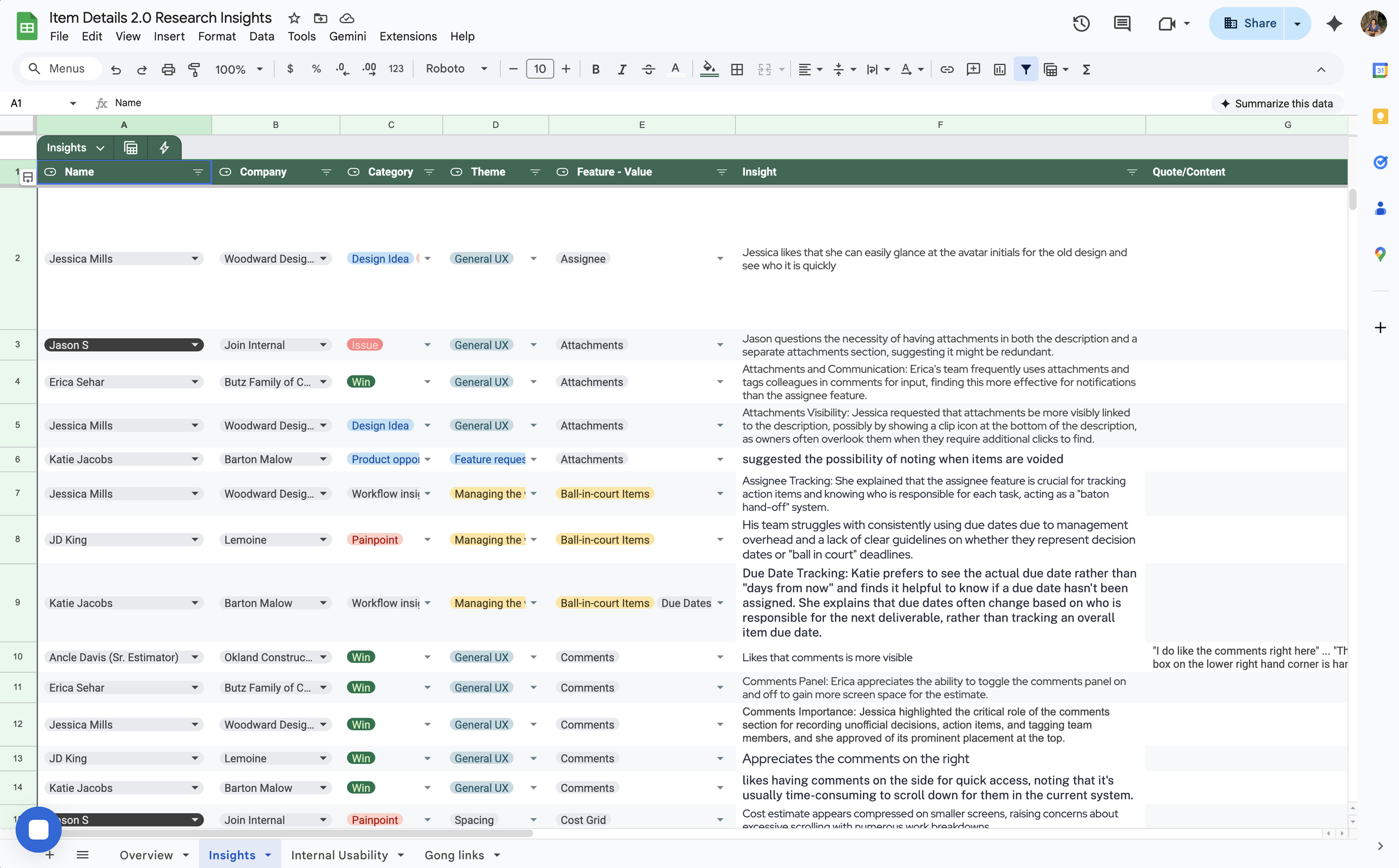Click decrease decimal places icon
Viewport: 1399px width, 868px height.
click(x=342, y=69)
